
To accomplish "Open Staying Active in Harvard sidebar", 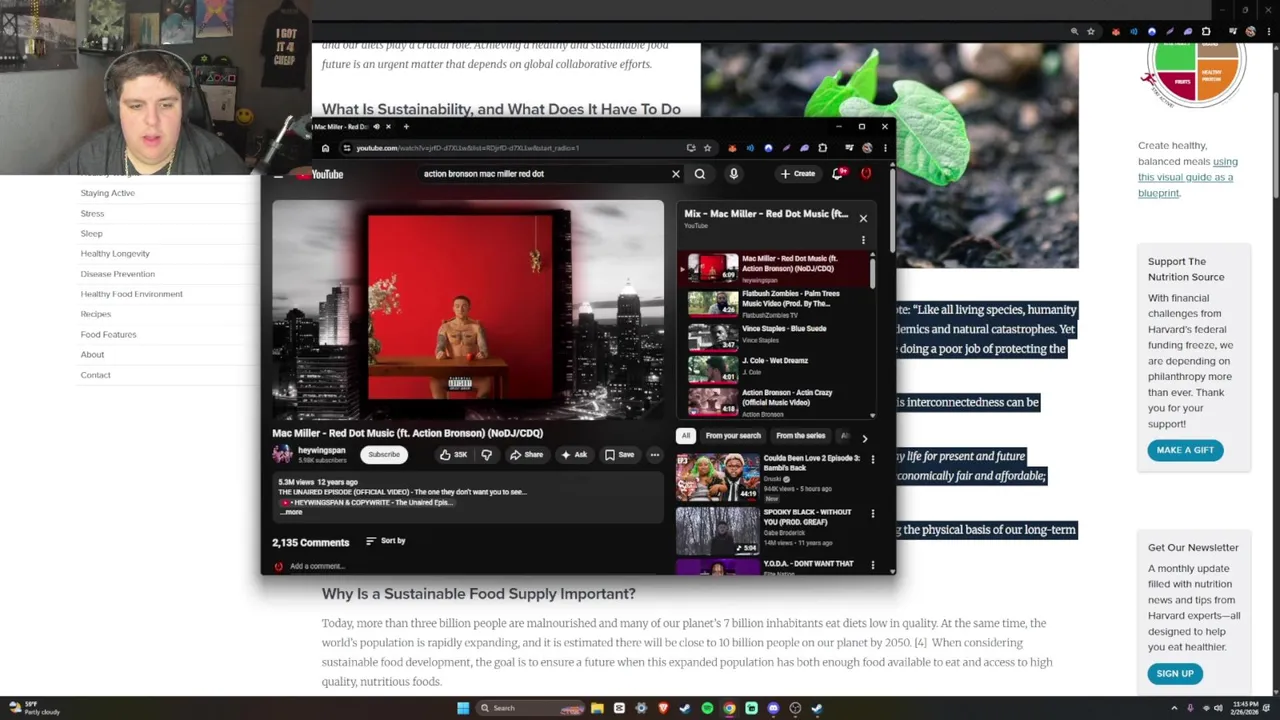I will (107, 193).
